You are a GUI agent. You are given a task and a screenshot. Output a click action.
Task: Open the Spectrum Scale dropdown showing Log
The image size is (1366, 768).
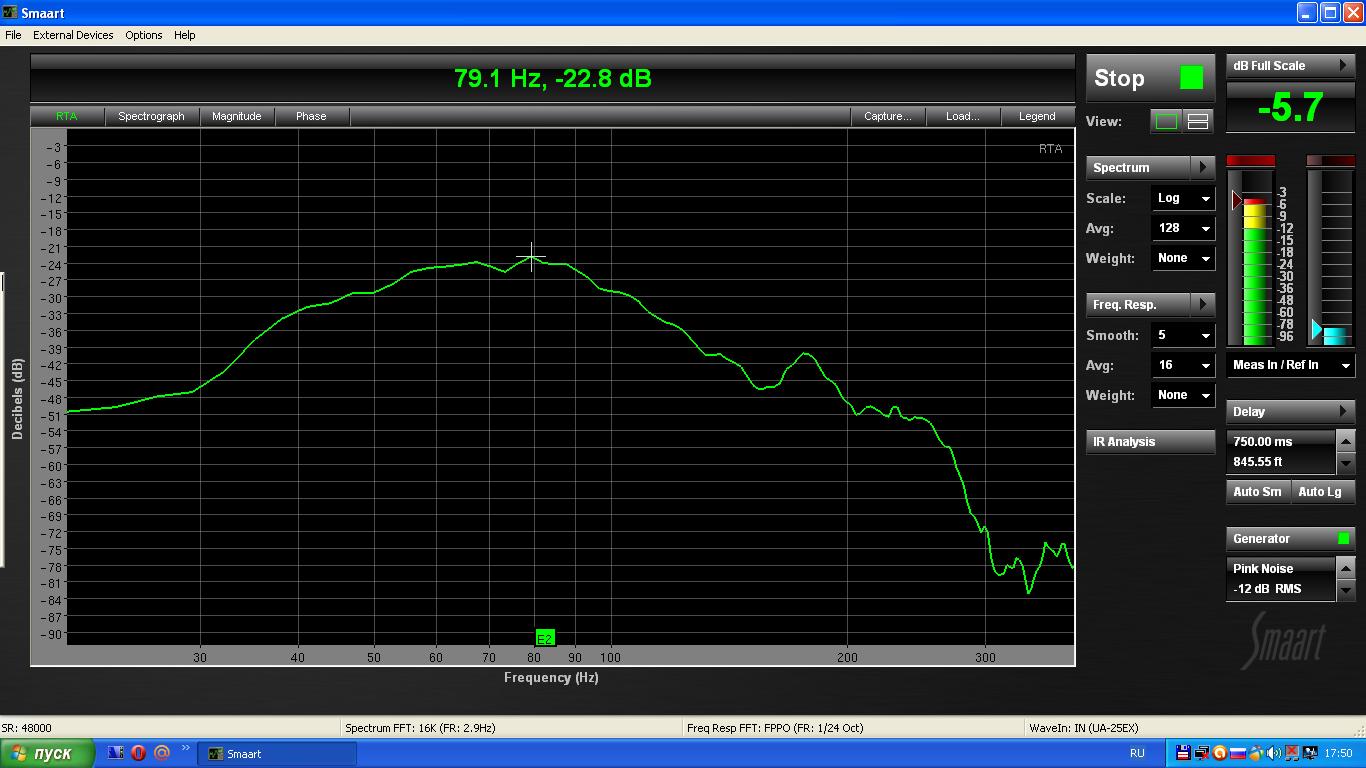[1183, 198]
